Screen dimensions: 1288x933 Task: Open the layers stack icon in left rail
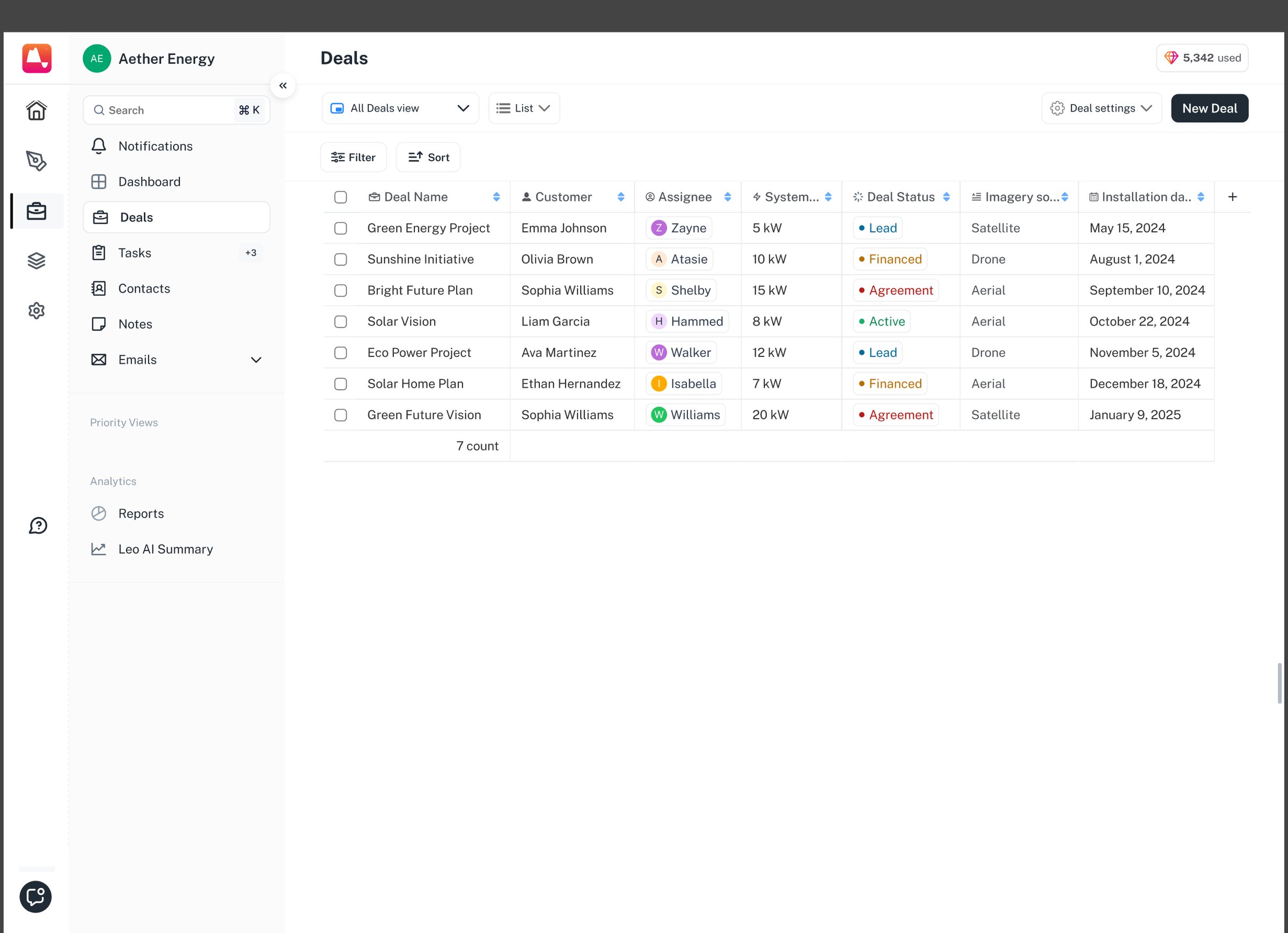[x=36, y=261]
